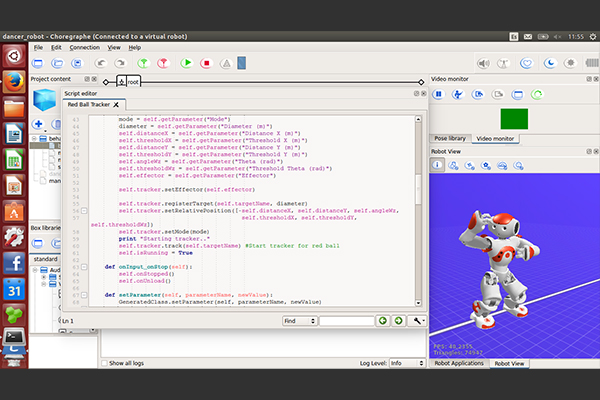Viewport: 600px width, 400px height.
Task: Enable the Show all logs checkbox
Action: point(103,363)
